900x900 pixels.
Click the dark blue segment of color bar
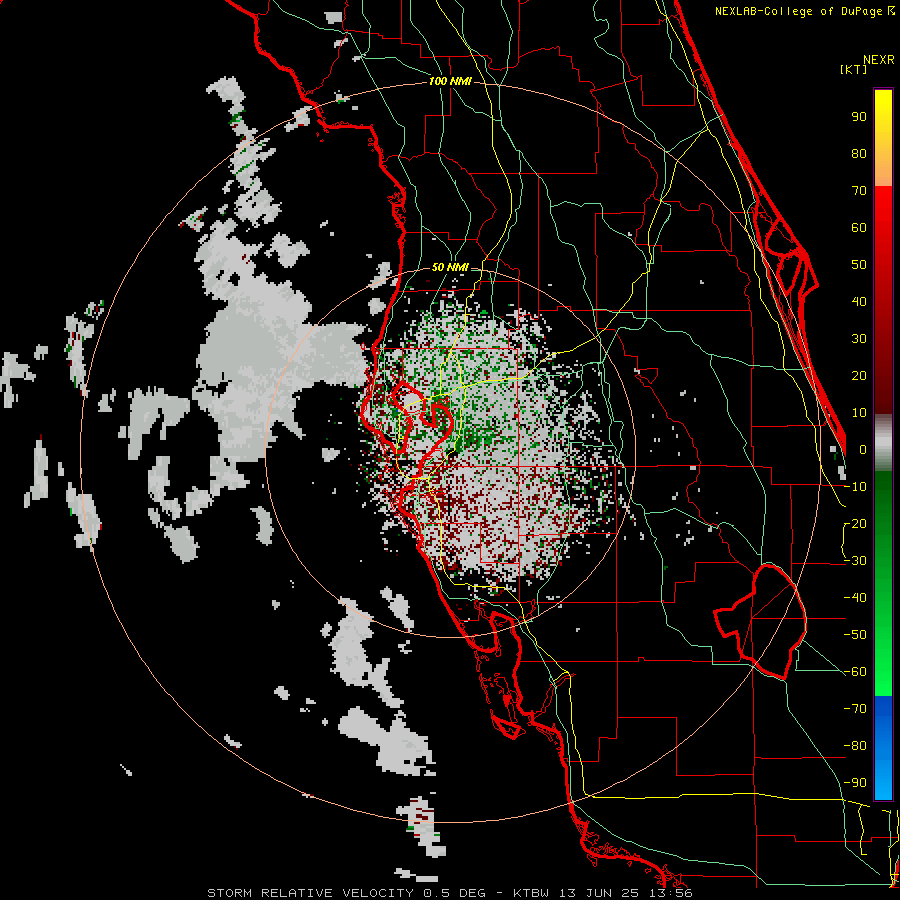pos(883,711)
